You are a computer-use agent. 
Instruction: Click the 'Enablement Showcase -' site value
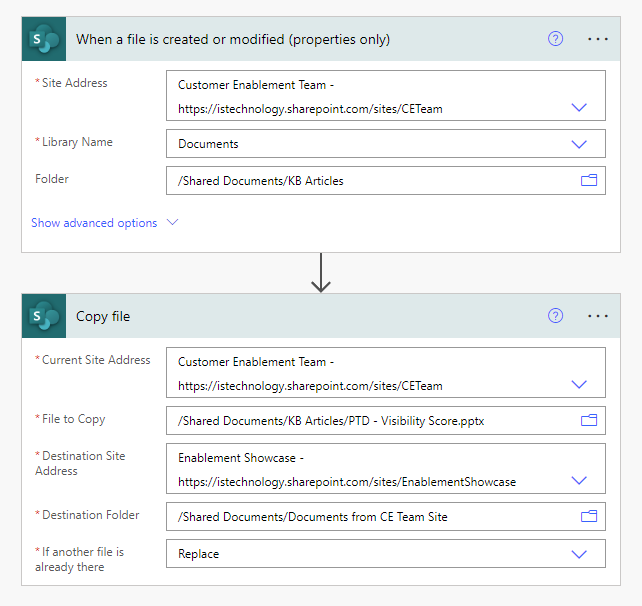(241, 458)
